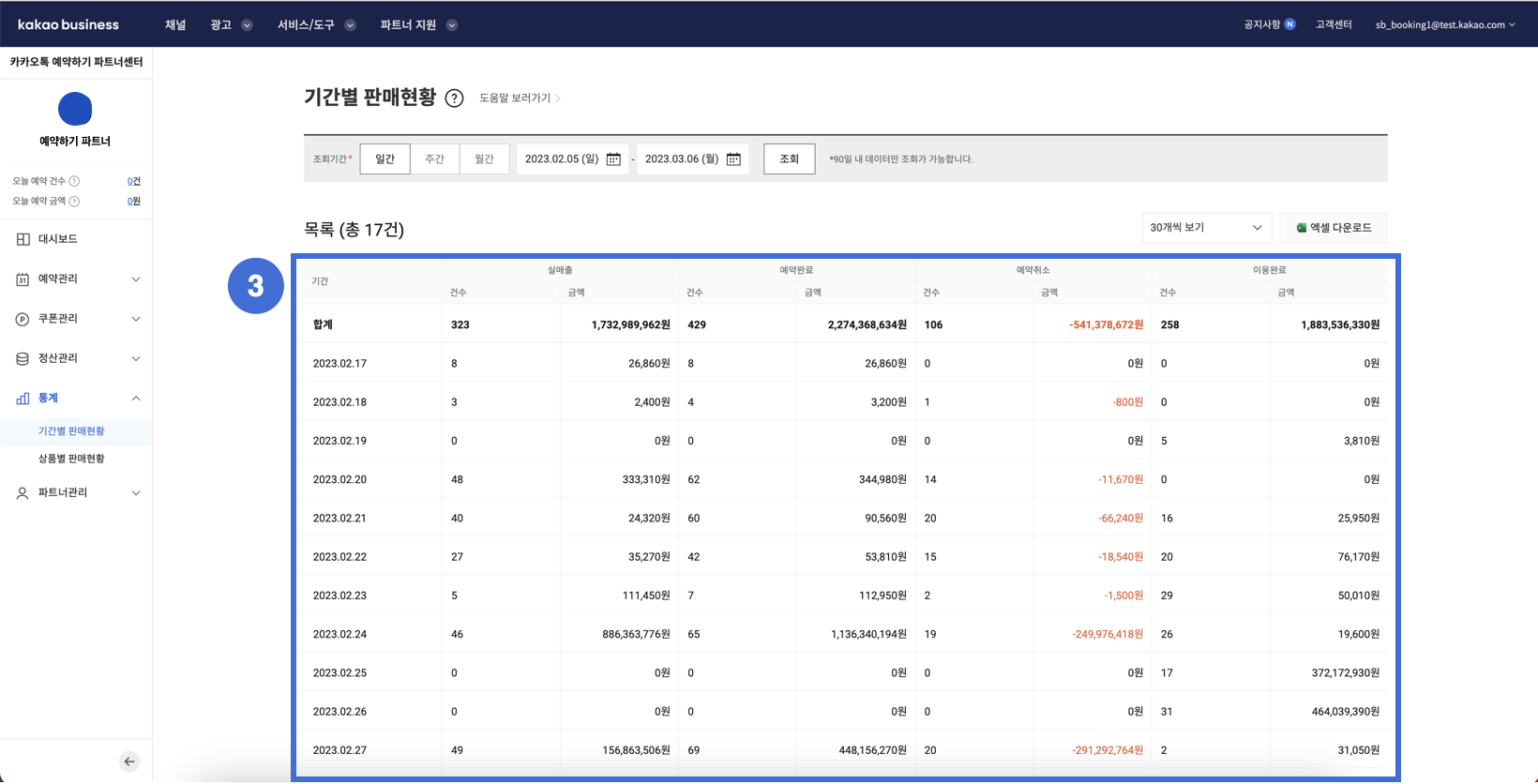This screenshot has height=784, width=1538.
Task: Download data with 엑셀 다운로드 button
Action: tap(1334, 228)
